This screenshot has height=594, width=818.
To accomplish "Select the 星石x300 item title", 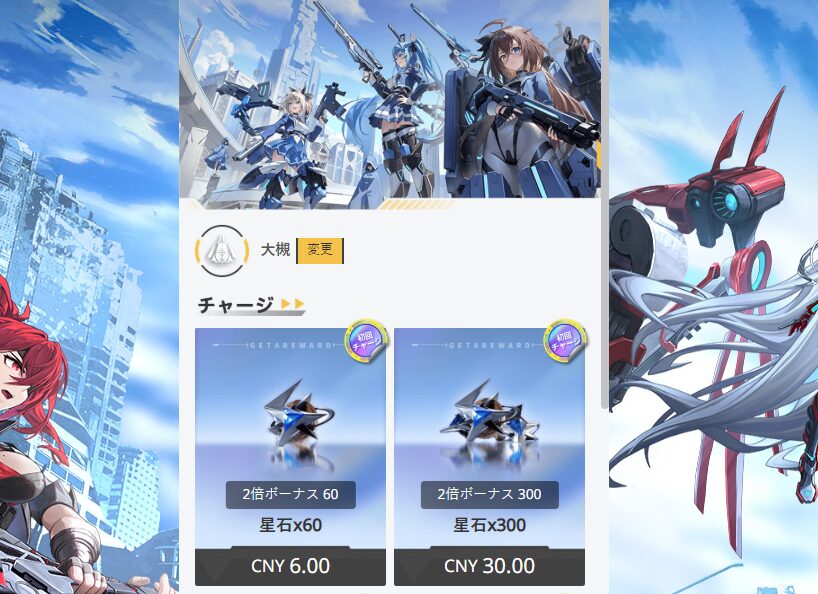I will click(489, 525).
